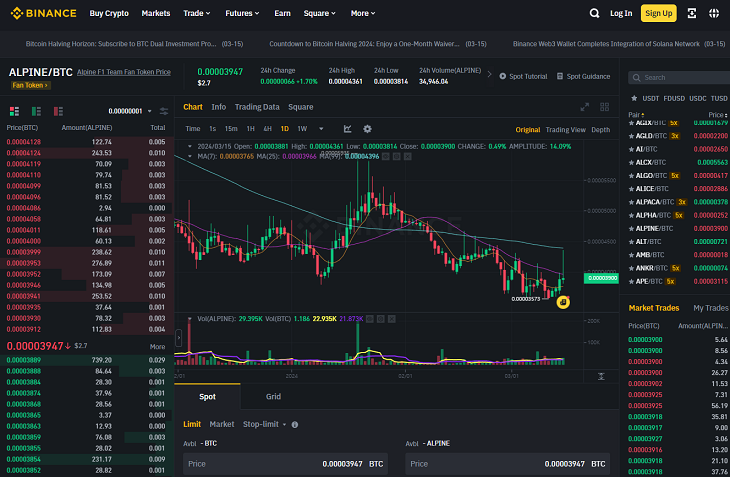The width and height of the screenshot is (730, 477).
Task: Click the Stop-limit info icon
Action: (x=295, y=424)
